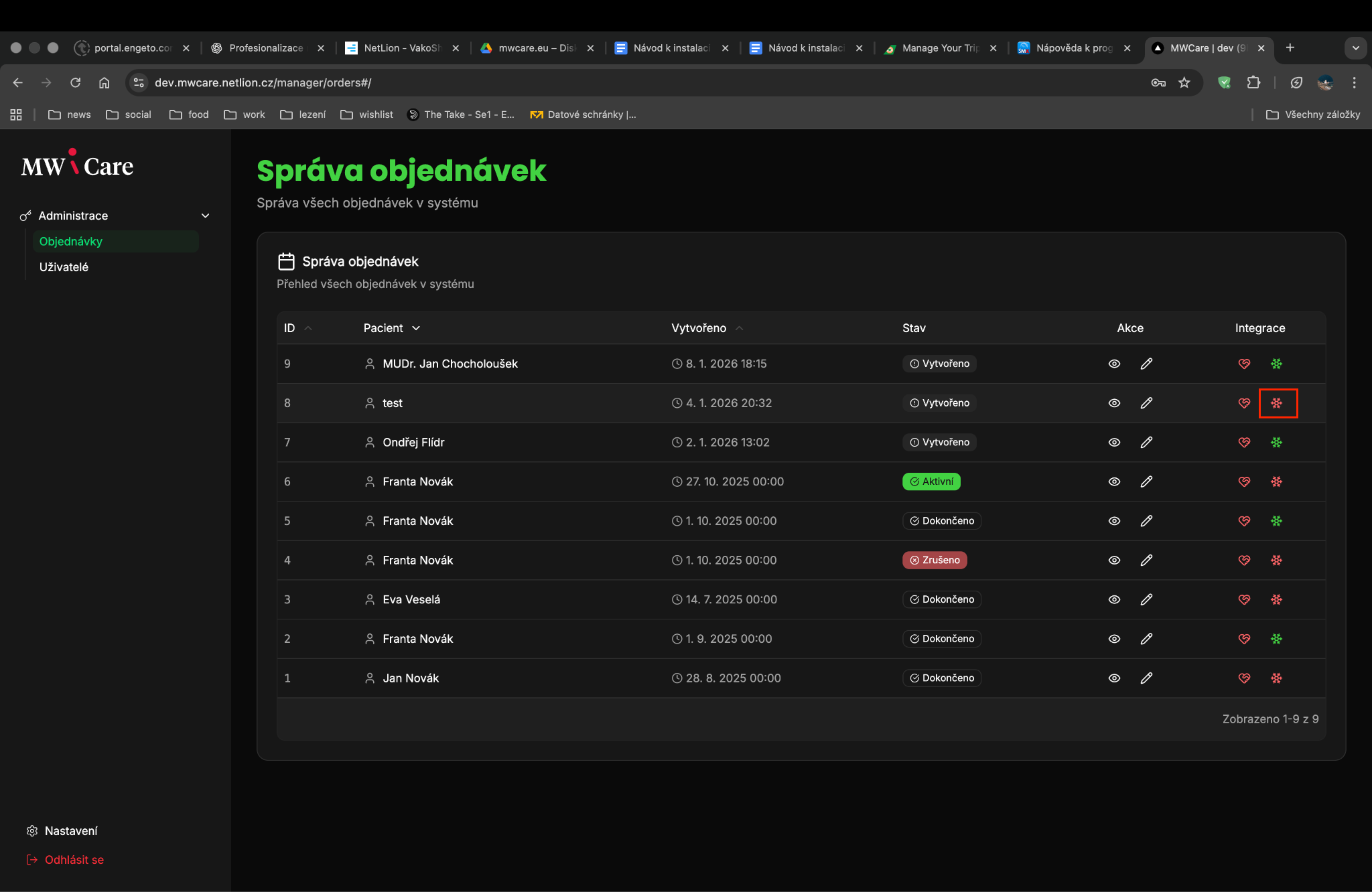Show details of order 5 via eye icon
The width and height of the screenshot is (1372, 892).
(x=1114, y=521)
